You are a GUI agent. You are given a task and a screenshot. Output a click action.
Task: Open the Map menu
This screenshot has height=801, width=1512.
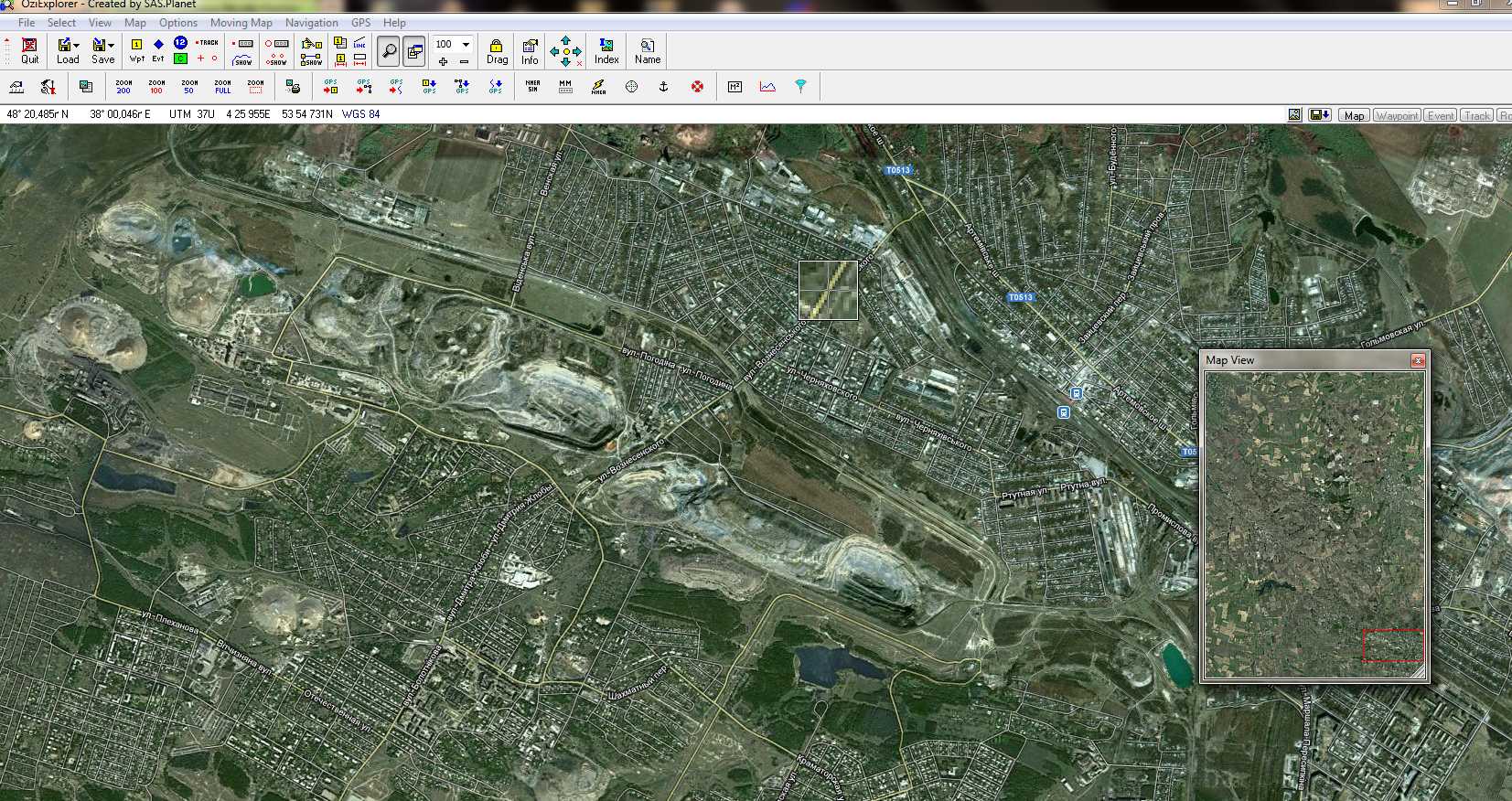(x=135, y=23)
